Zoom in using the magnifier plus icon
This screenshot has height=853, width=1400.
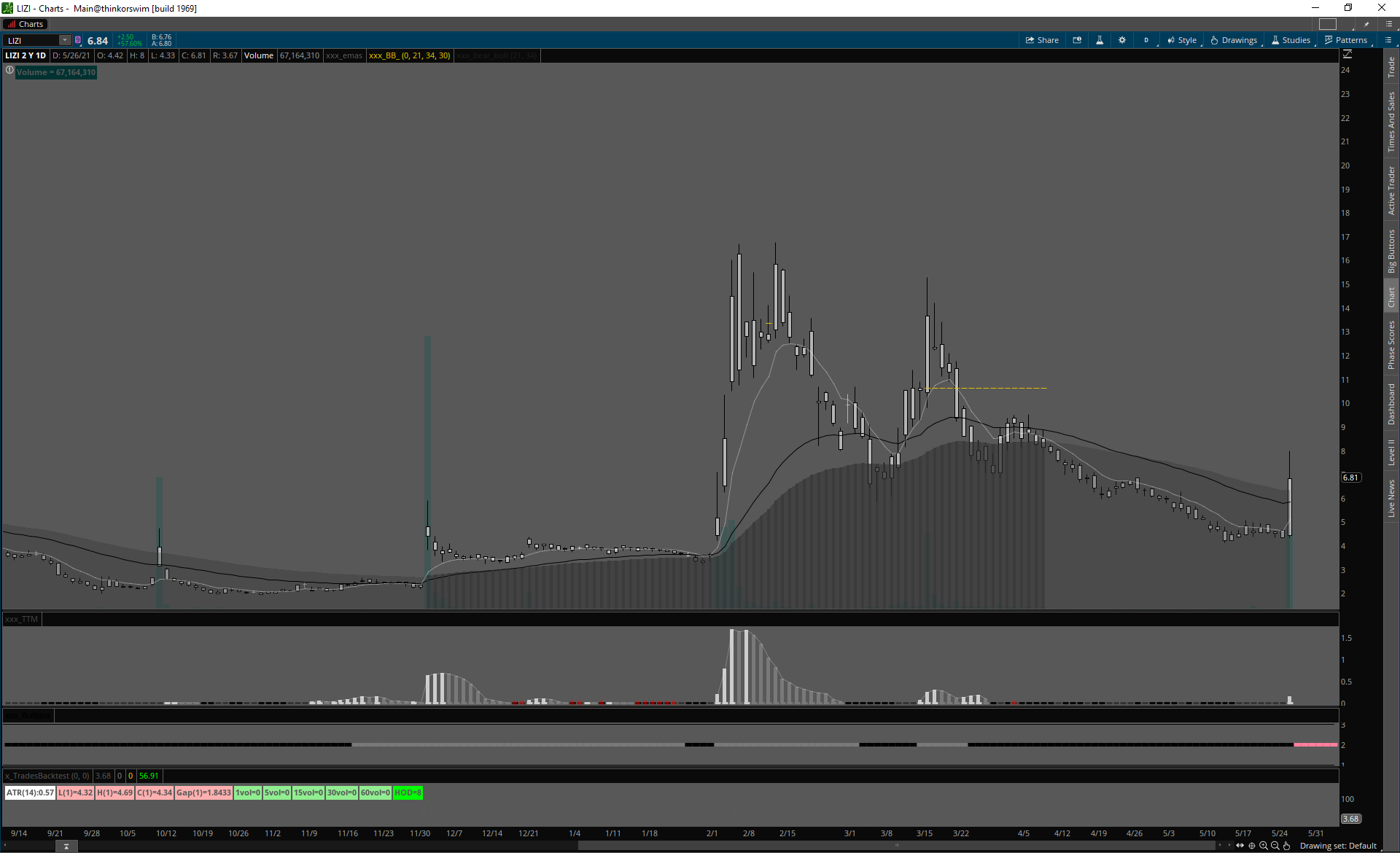[1264, 846]
